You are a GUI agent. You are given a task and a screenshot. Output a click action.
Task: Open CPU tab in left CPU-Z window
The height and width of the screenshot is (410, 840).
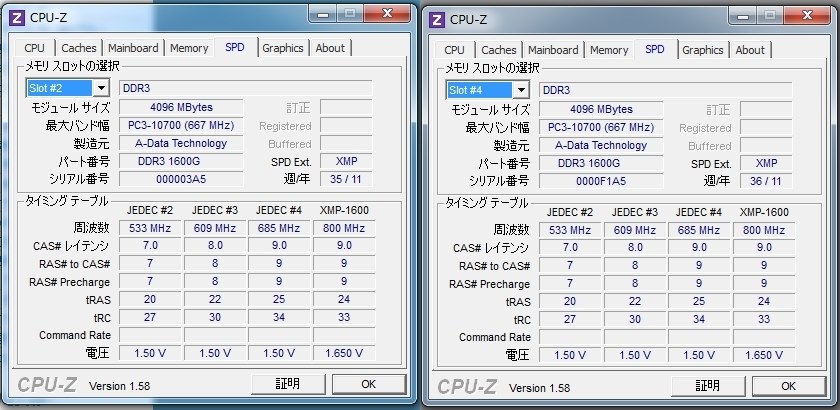35,48
